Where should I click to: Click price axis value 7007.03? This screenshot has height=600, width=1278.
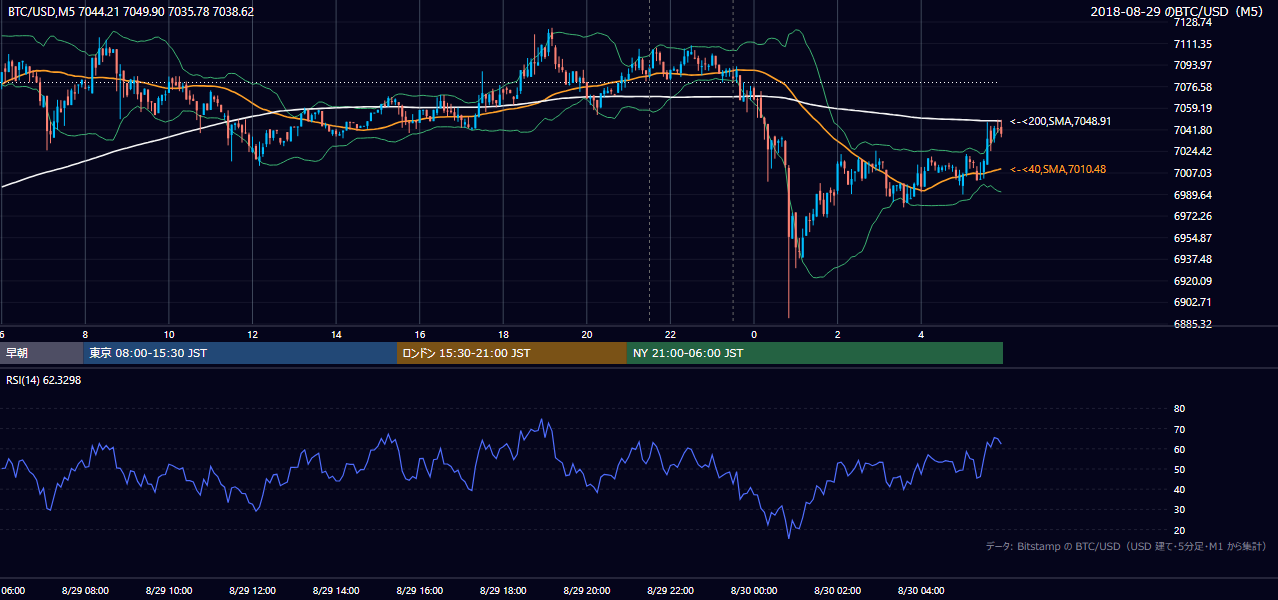tap(1193, 173)
